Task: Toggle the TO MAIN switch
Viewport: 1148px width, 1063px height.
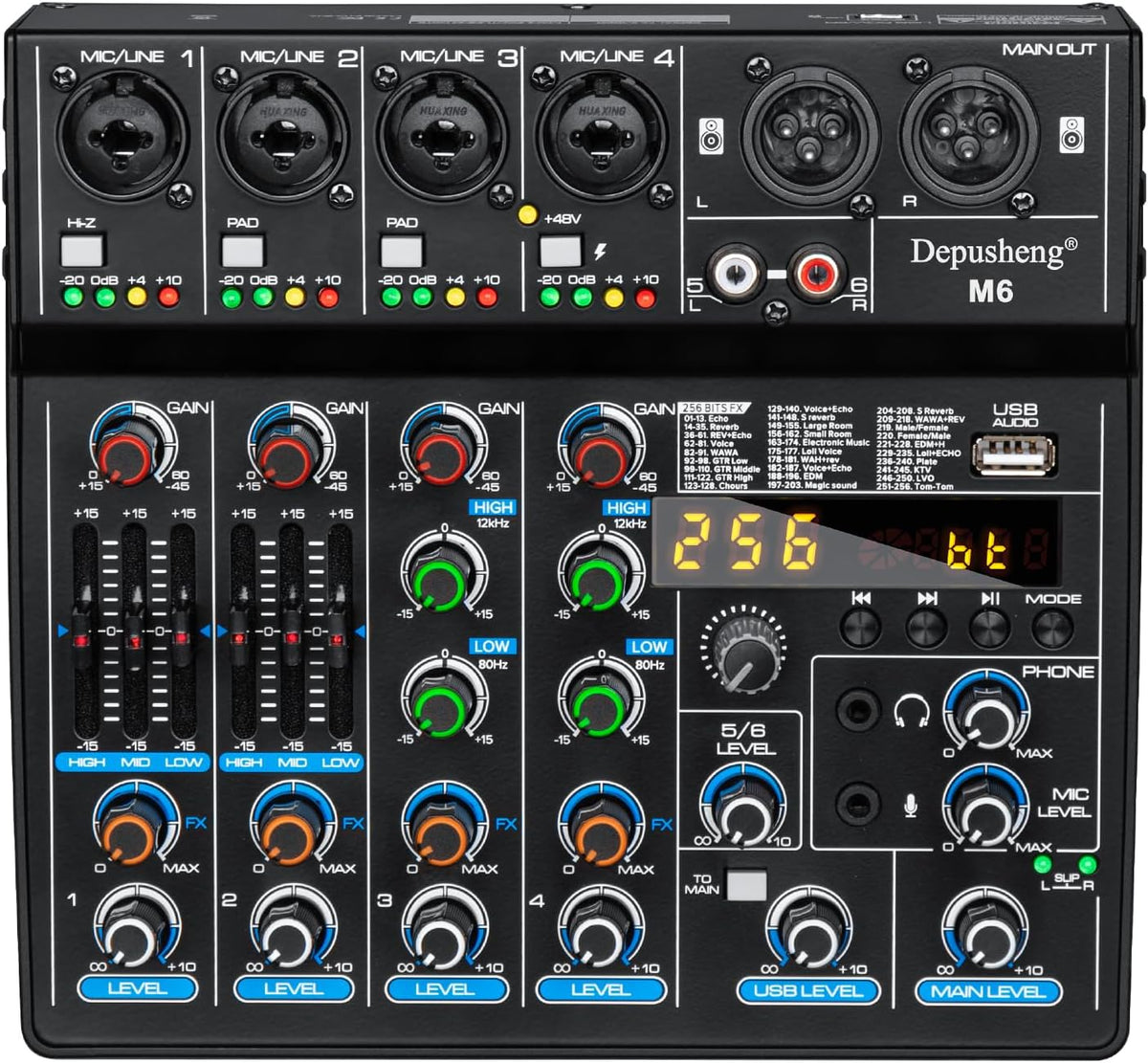Action: [x=747, y=885]
